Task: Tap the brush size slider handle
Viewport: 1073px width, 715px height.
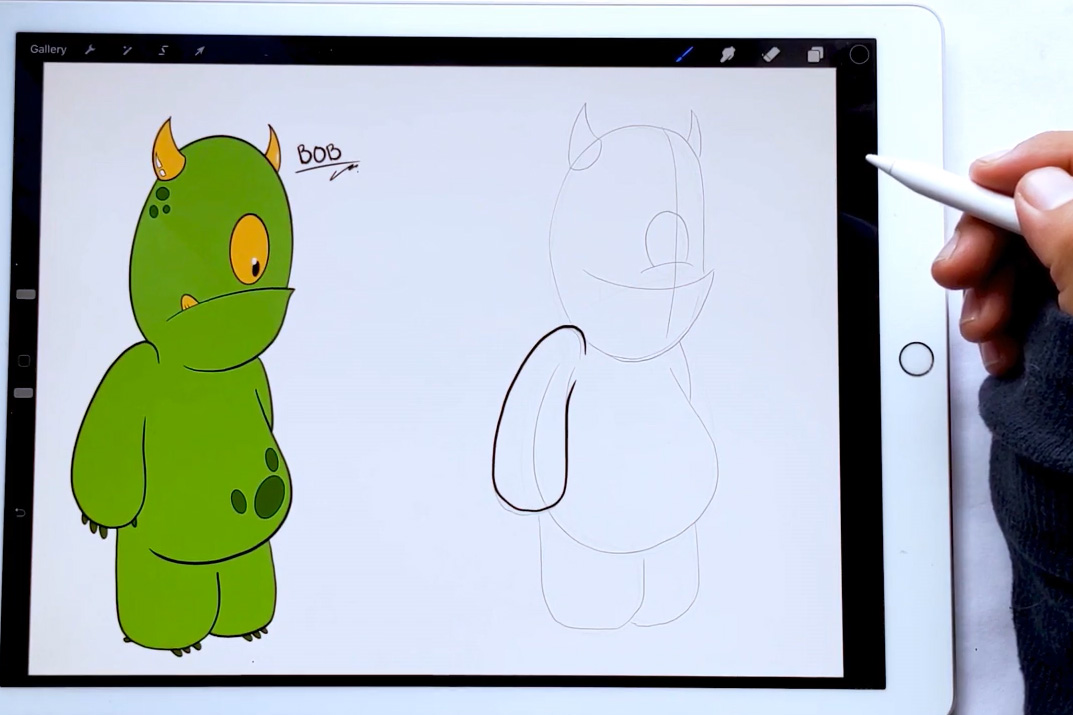Action: tap(26, 294)
